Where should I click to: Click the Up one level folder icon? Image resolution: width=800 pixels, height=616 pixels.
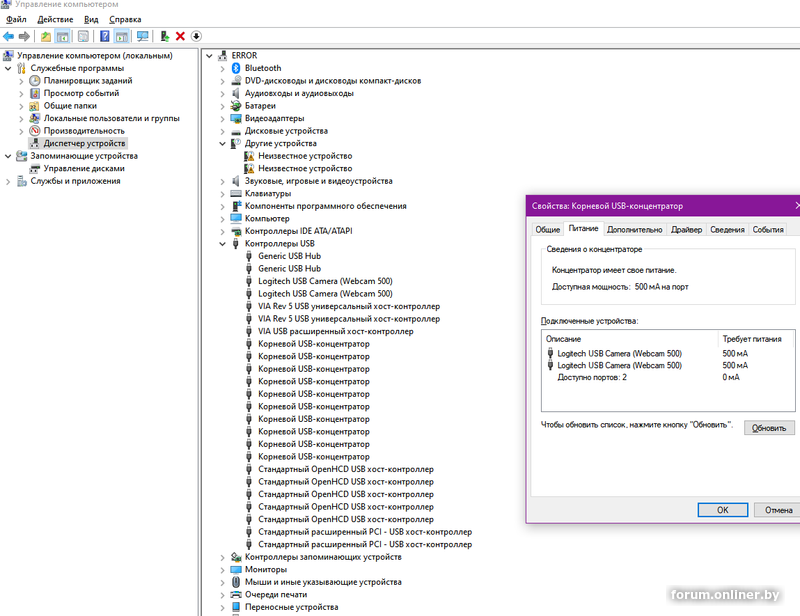pos(46,36)
